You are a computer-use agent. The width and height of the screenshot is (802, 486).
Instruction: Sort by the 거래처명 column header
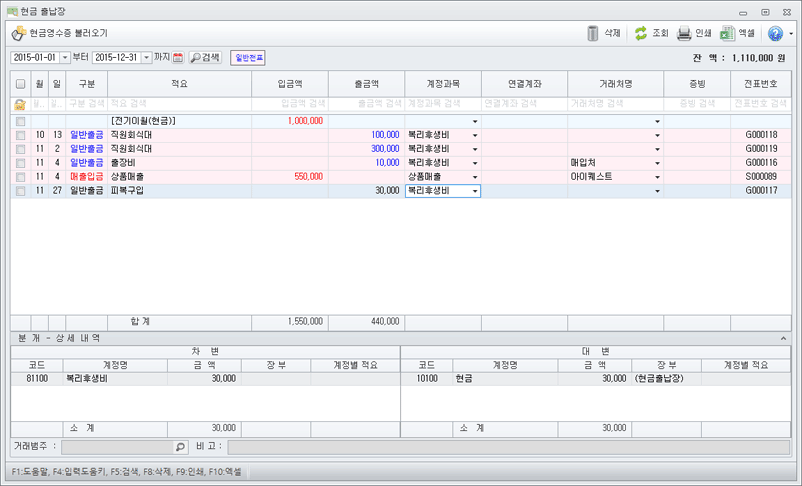tap(616, 84)
